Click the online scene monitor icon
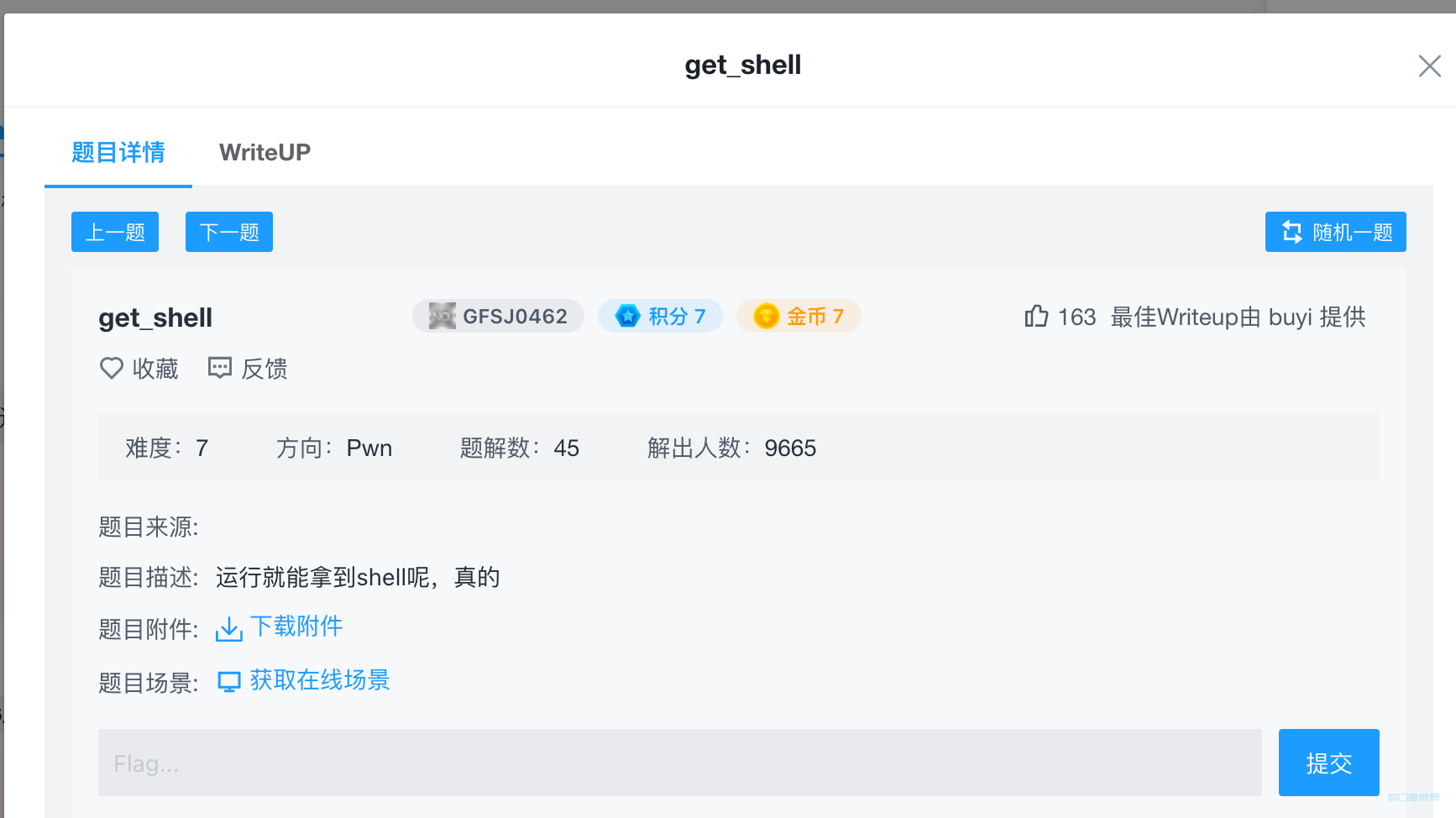 coord(229,681)
